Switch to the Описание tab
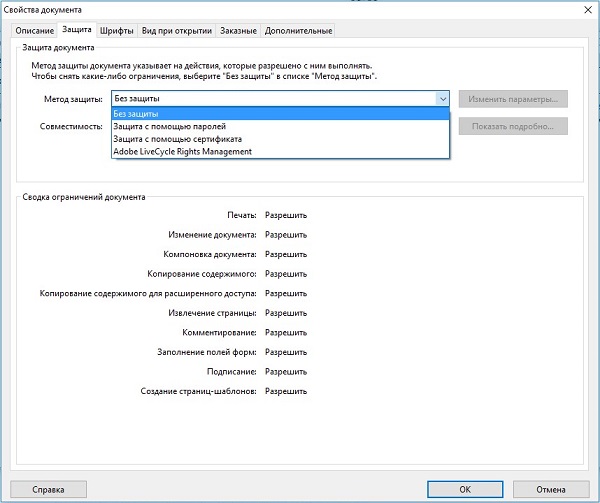 click(34, 31)
